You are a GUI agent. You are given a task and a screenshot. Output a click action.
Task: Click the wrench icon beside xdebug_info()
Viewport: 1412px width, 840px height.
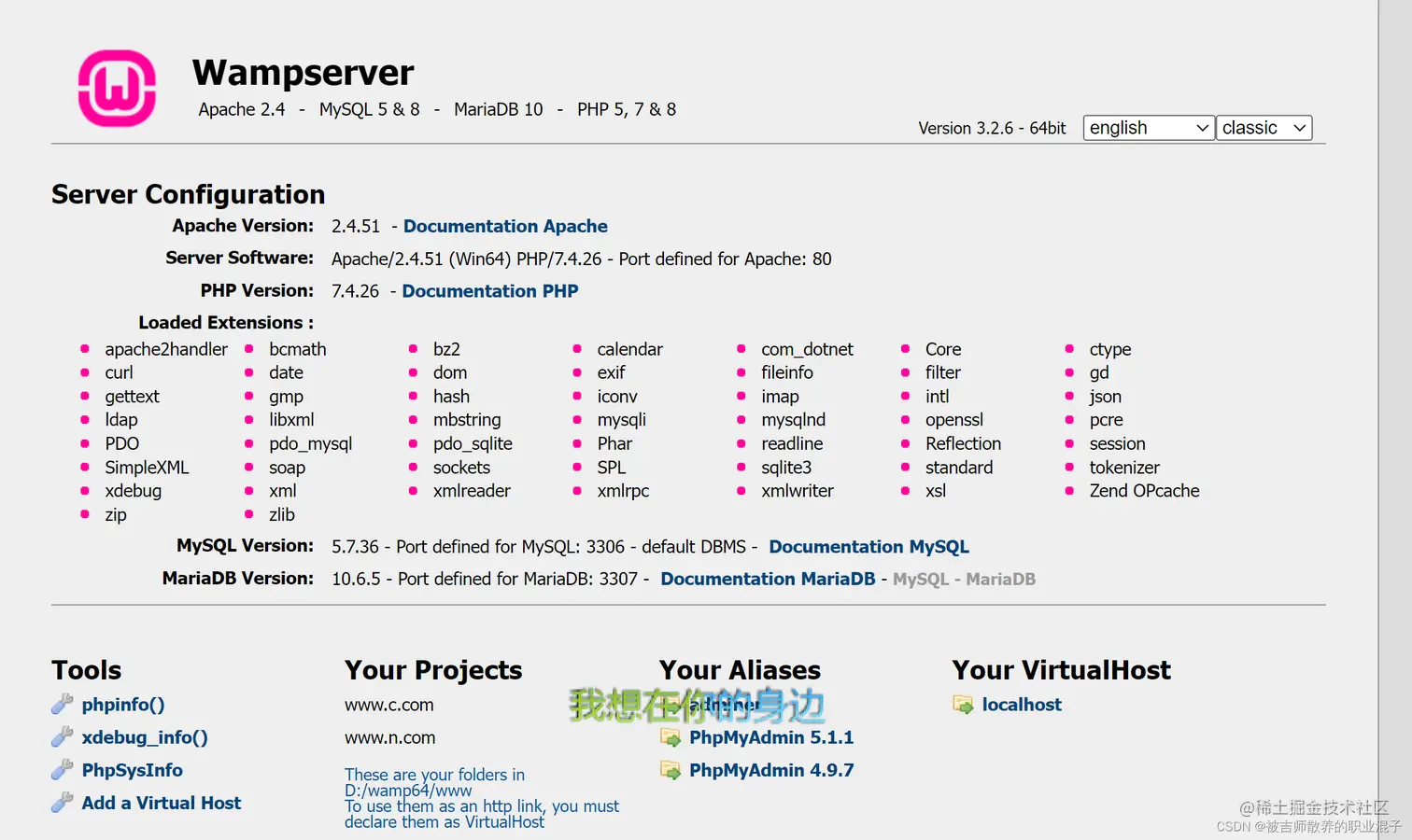[63, 737]
